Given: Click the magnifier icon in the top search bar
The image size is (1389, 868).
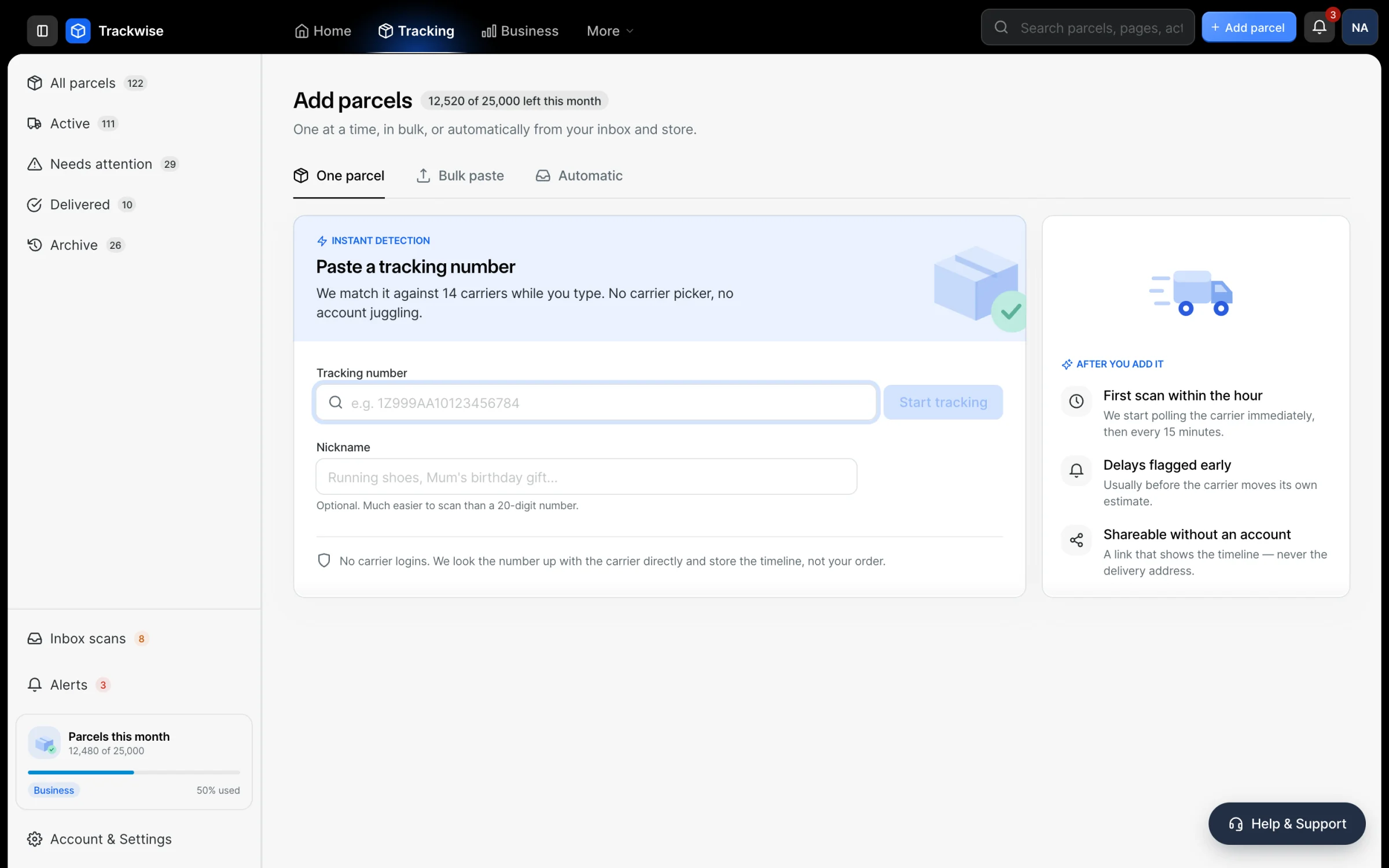Looking at the screenshot, I should click(1001, 27).
